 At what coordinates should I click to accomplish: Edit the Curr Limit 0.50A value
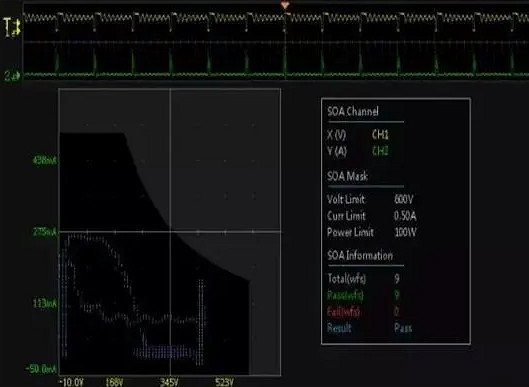point(405,216)
